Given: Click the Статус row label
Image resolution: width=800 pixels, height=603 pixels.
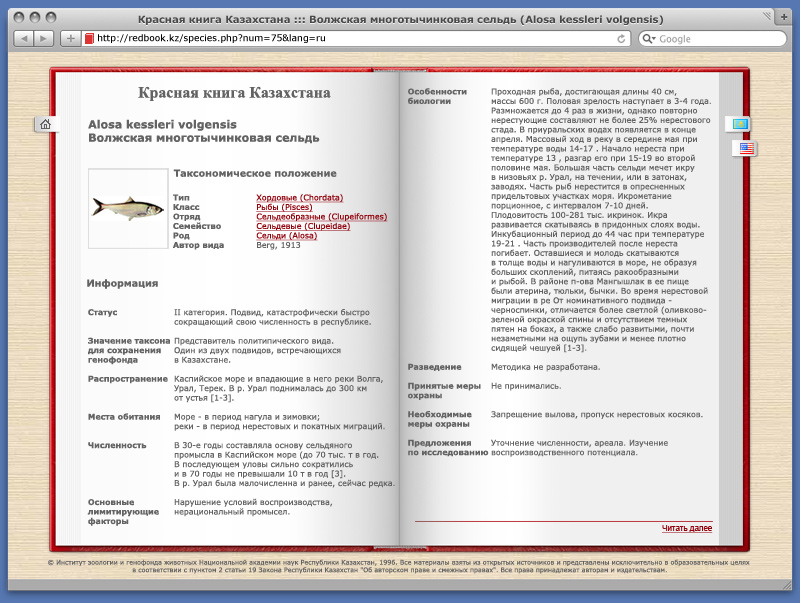Looking at the screenshot, I should [103, 312].
